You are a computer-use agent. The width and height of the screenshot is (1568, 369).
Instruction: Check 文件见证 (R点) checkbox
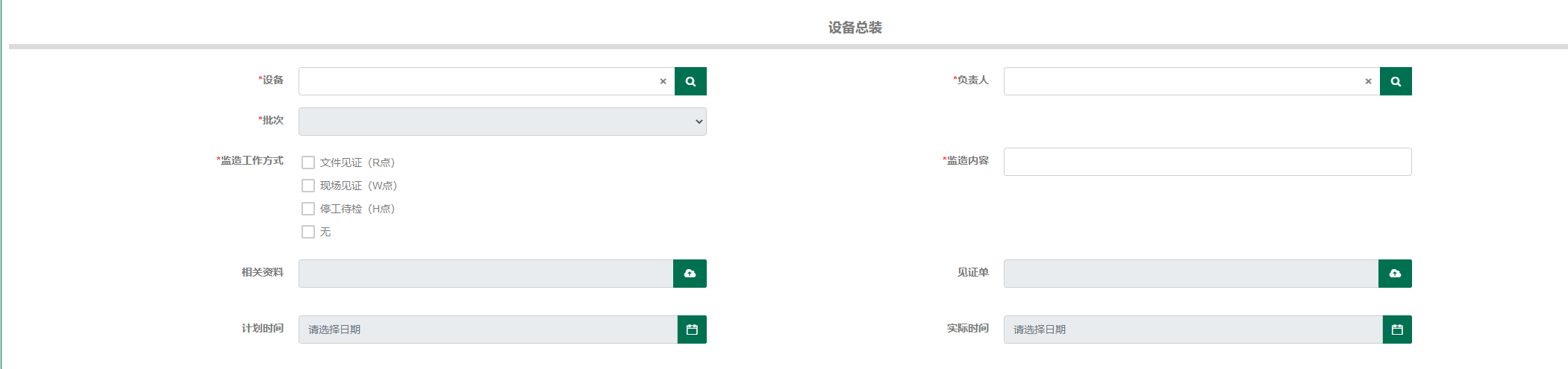308,163
